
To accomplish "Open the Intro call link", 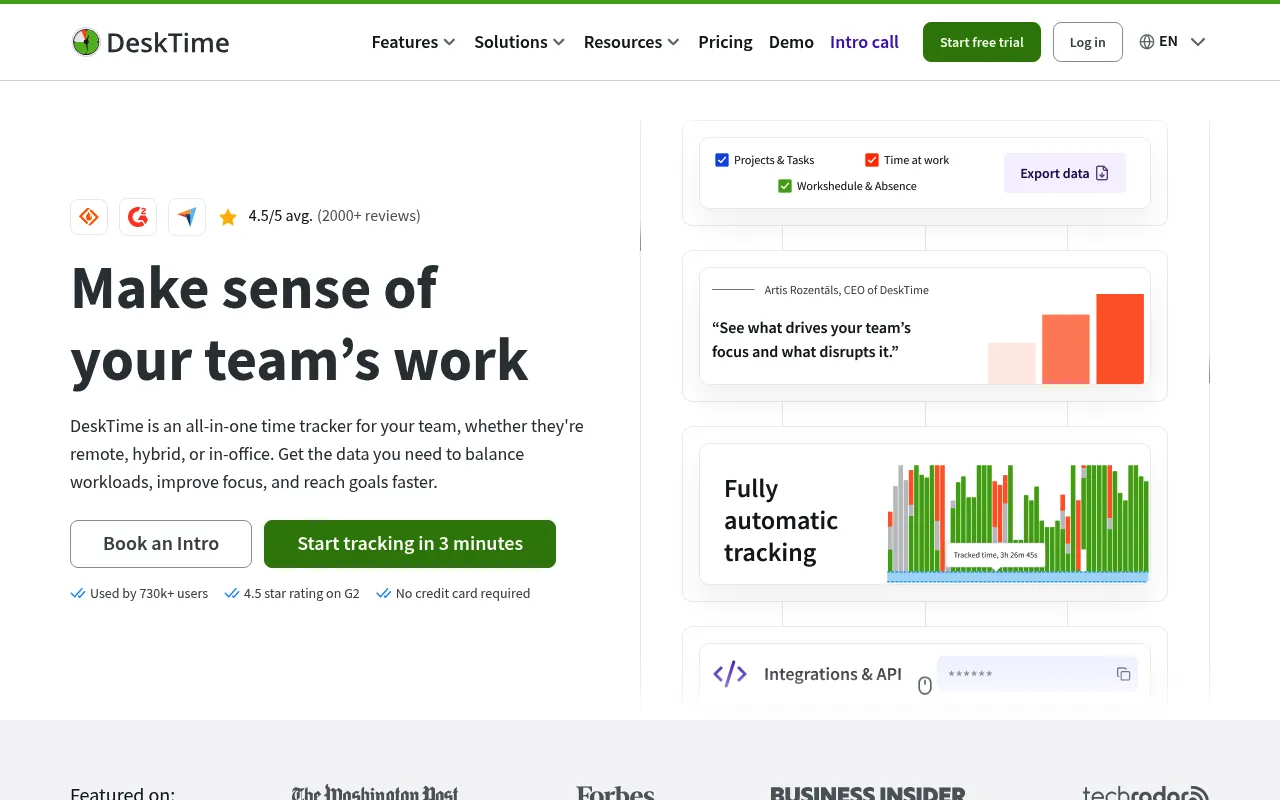I will pyautogui.click(x=864, y=42).
